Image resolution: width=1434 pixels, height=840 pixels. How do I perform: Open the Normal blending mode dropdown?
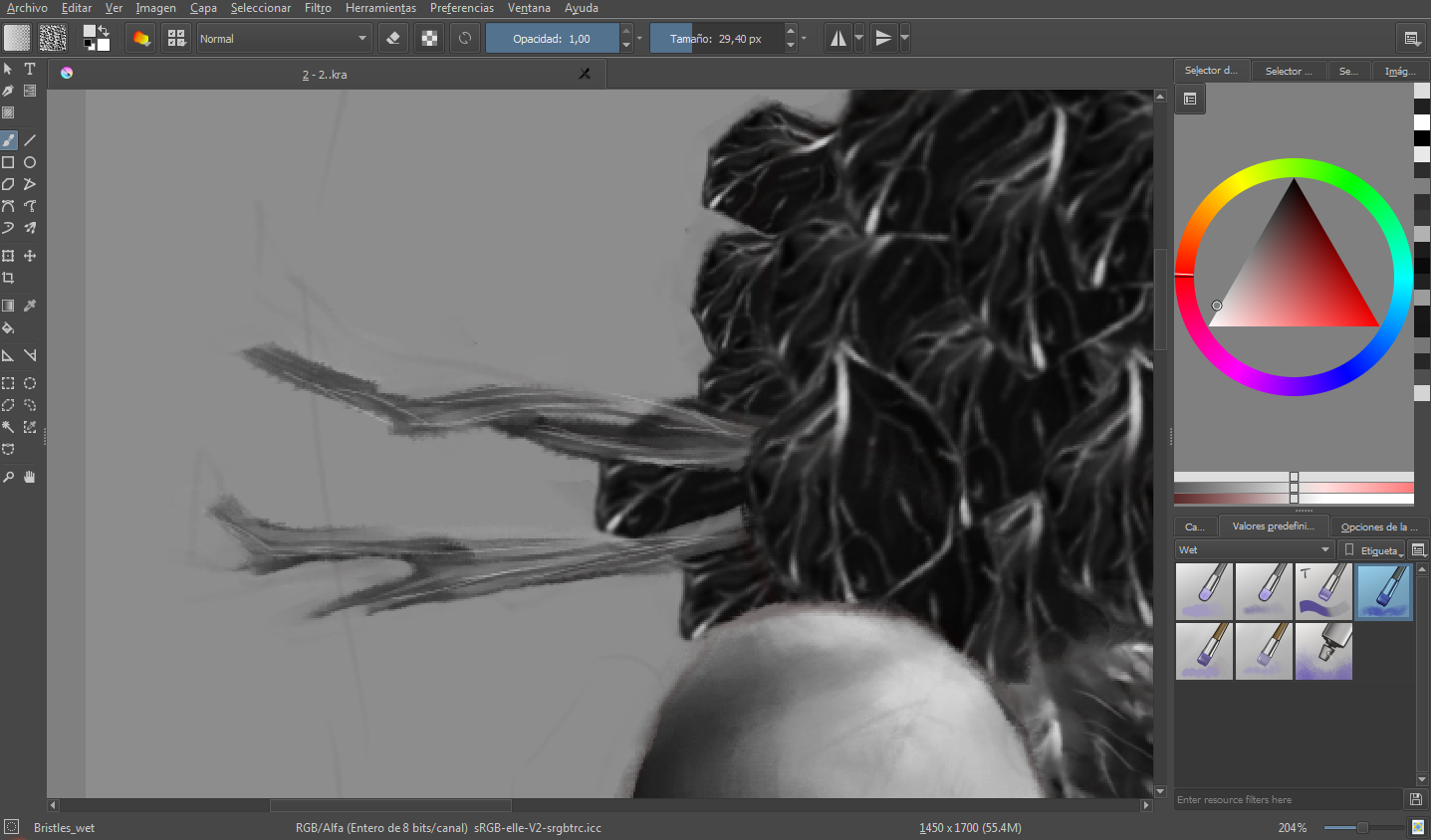(x=284, y=39)
